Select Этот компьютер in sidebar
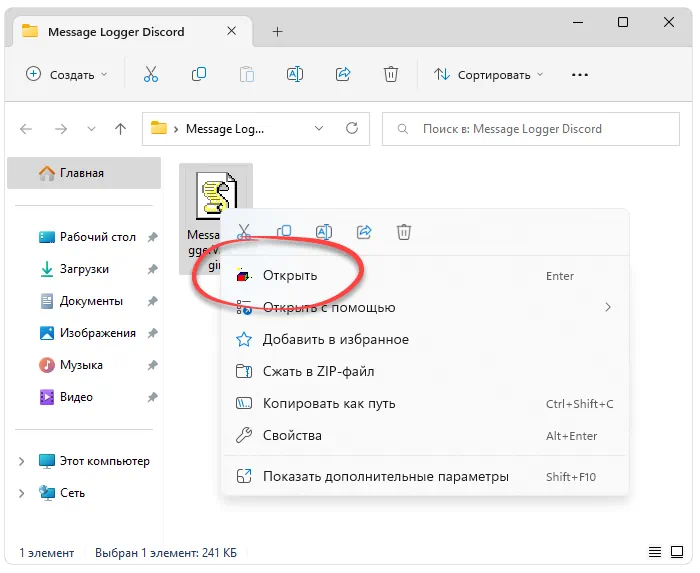 [x=94, y=461]
